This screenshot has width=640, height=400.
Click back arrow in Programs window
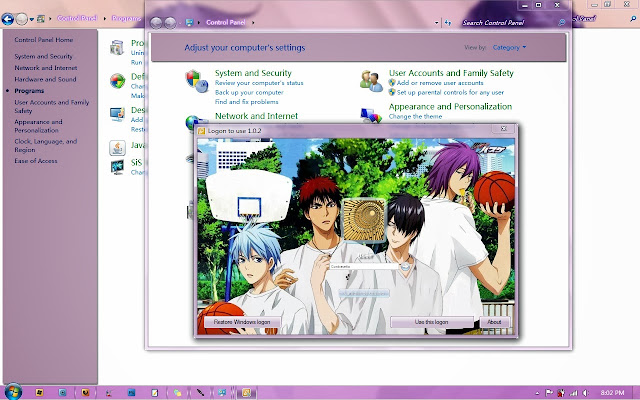coord(7,19)
